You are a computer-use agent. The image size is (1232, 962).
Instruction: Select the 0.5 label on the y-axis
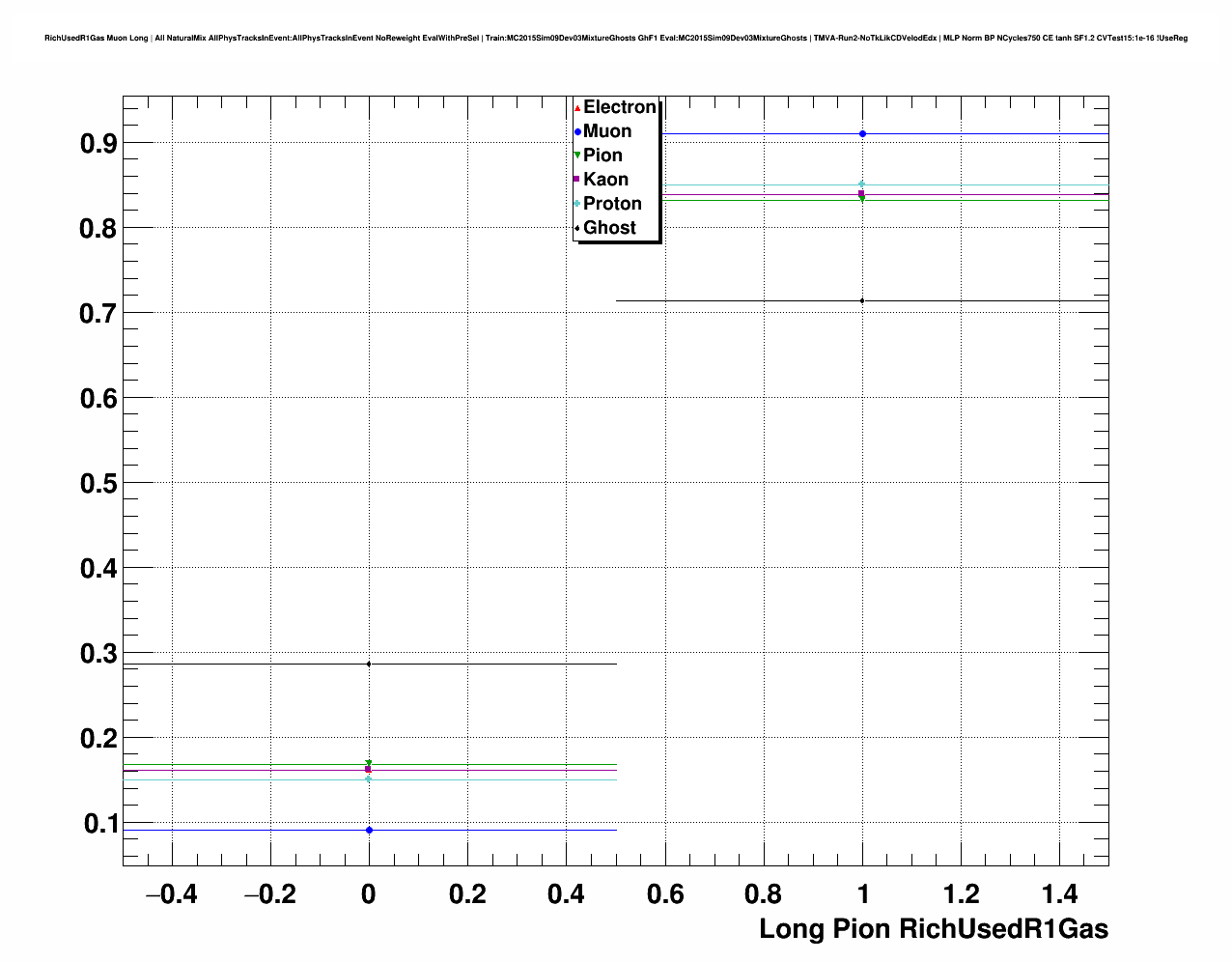98,483
